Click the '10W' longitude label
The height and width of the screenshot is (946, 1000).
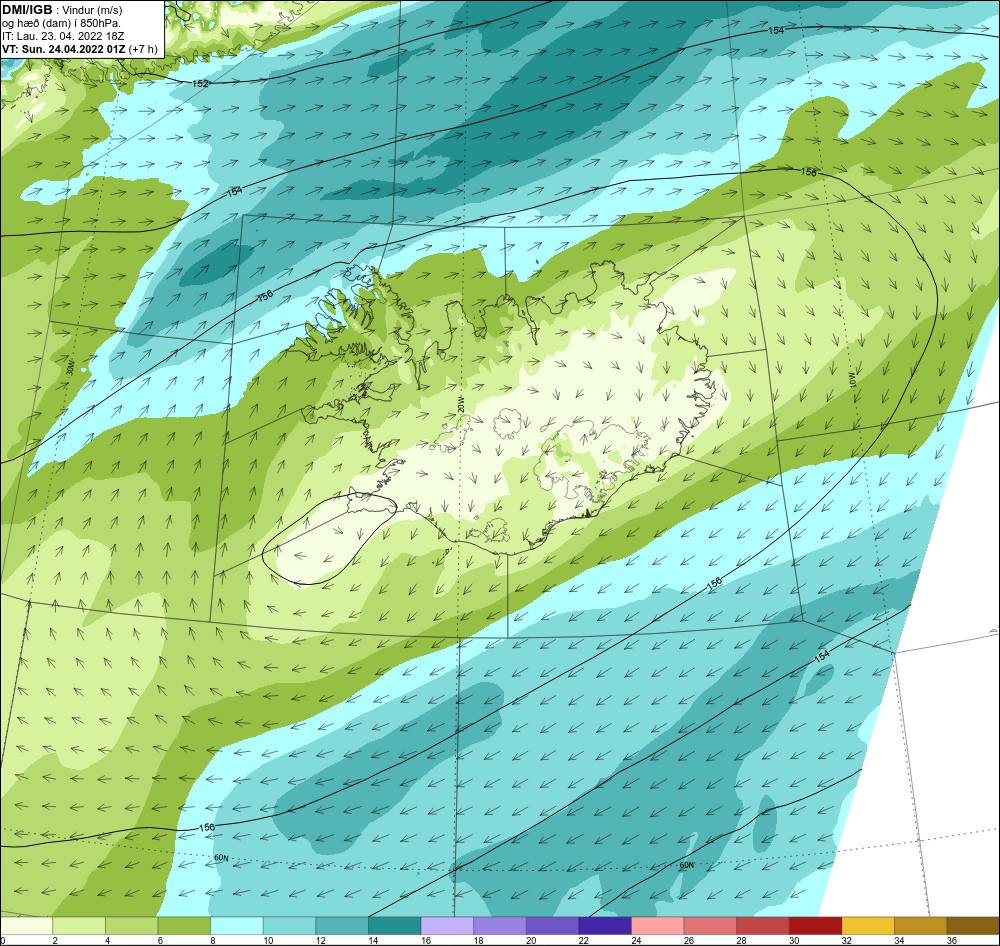click(x=853, y=380)
